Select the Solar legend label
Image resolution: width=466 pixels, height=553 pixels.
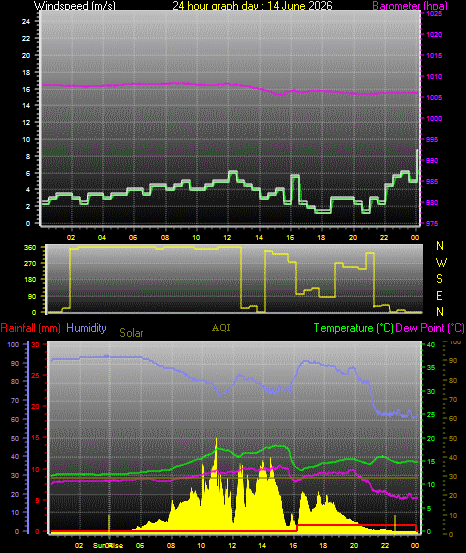(x=131, y=333)
